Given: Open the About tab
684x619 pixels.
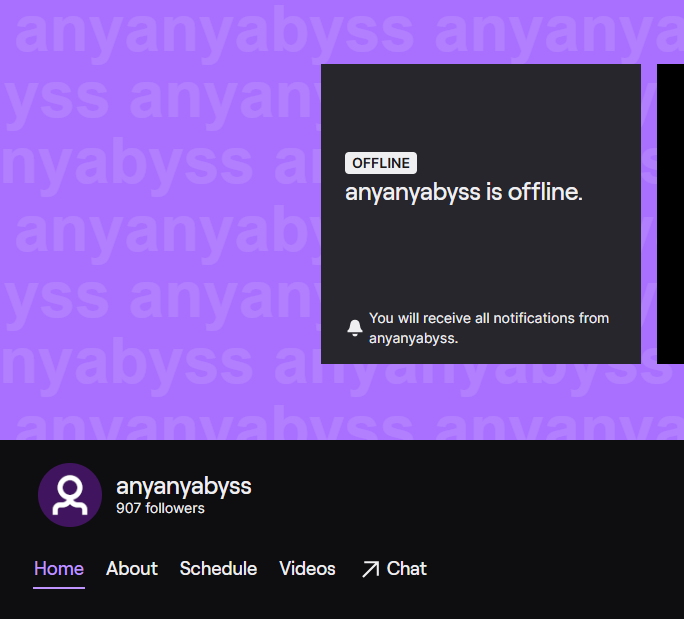Looking at the screenshot, I should (132, 568).
